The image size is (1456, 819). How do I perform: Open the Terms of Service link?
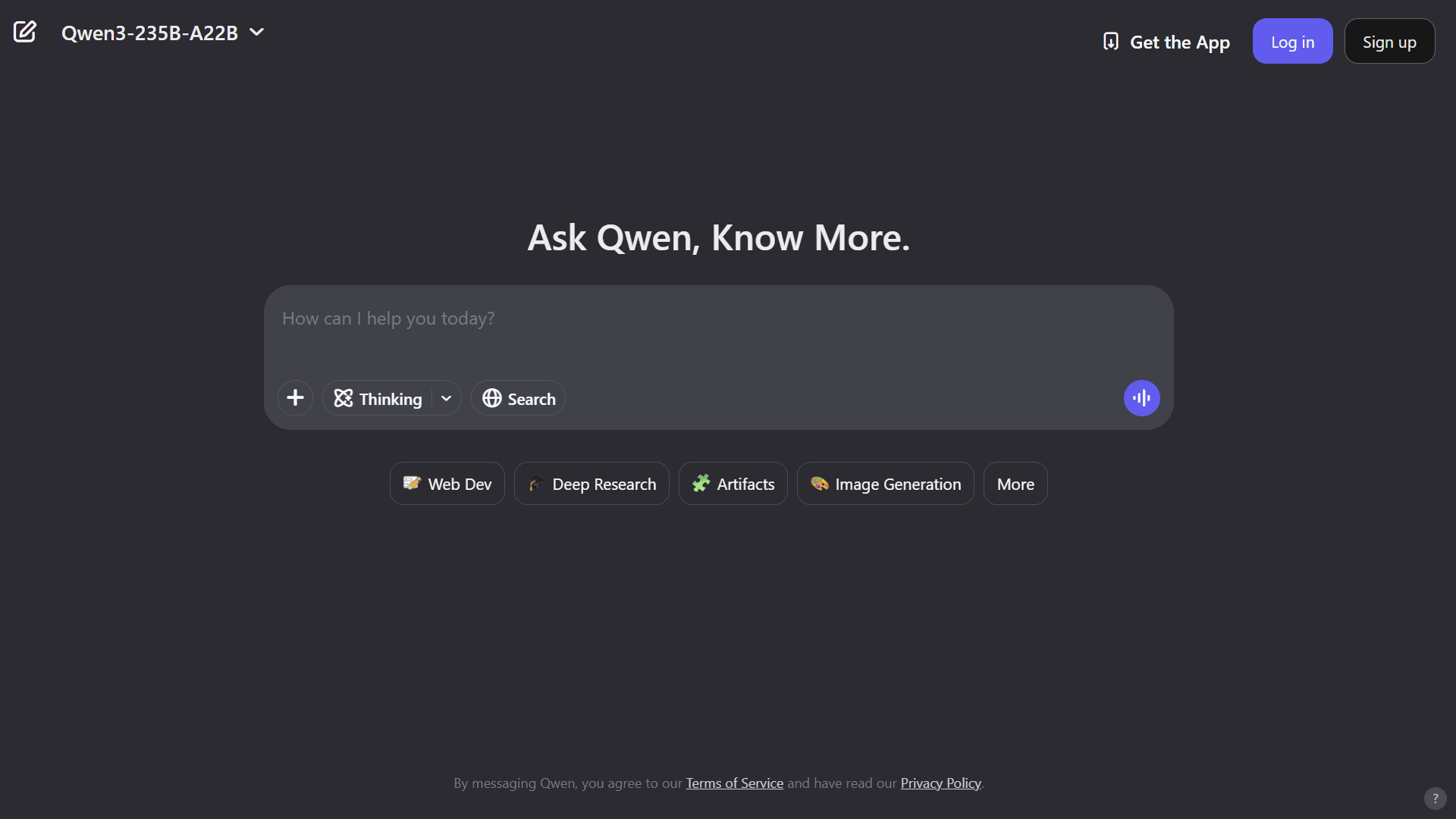pyautogui.click(x=733, y=783)
